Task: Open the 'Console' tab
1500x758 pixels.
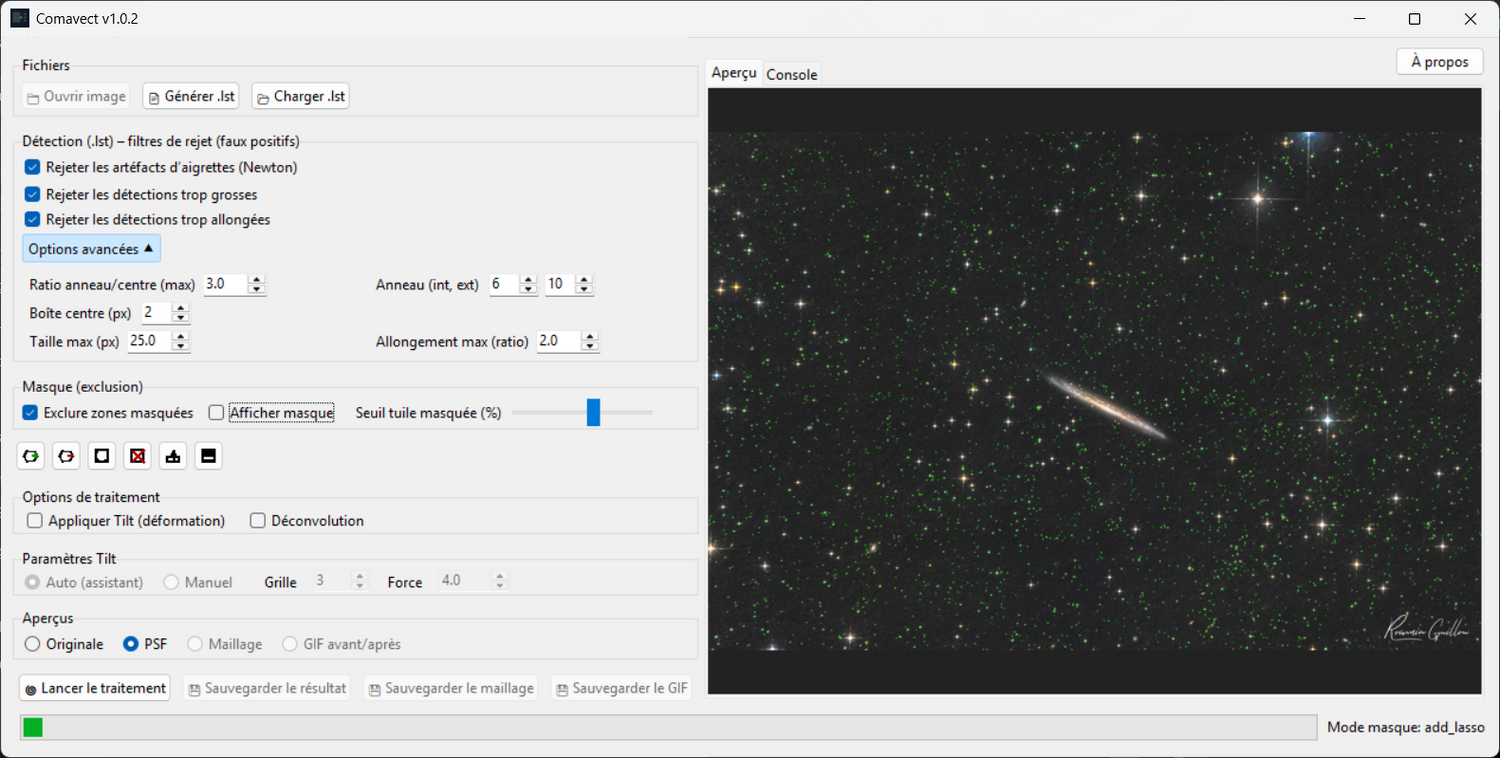Action: (792, 74)
